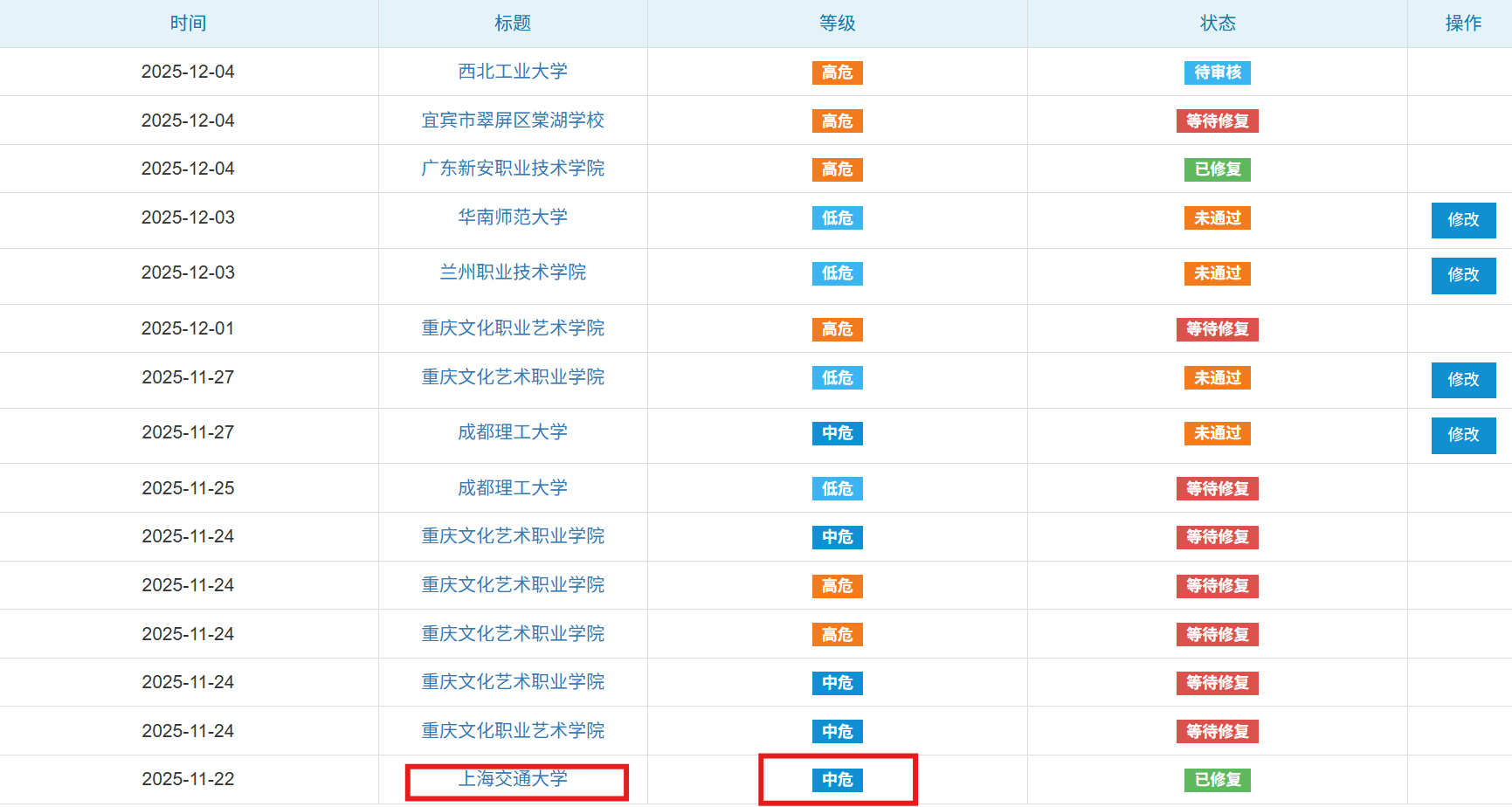Click 修改 in the 2025-11-27 重庆文化艺术职业学院 row
The image size is (1512, 807).
pyautogui.click(x=1463, y=380)
